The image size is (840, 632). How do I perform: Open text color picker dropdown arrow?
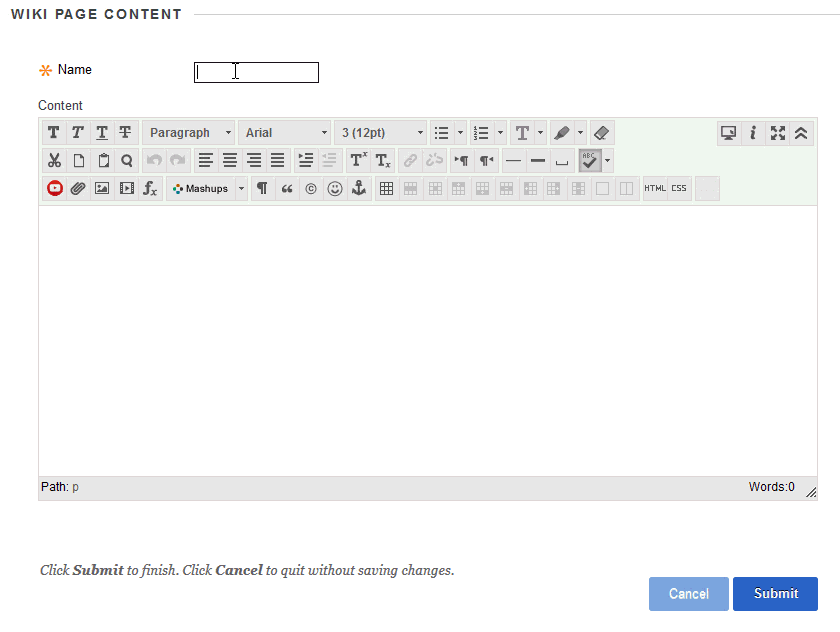point(541,132)
